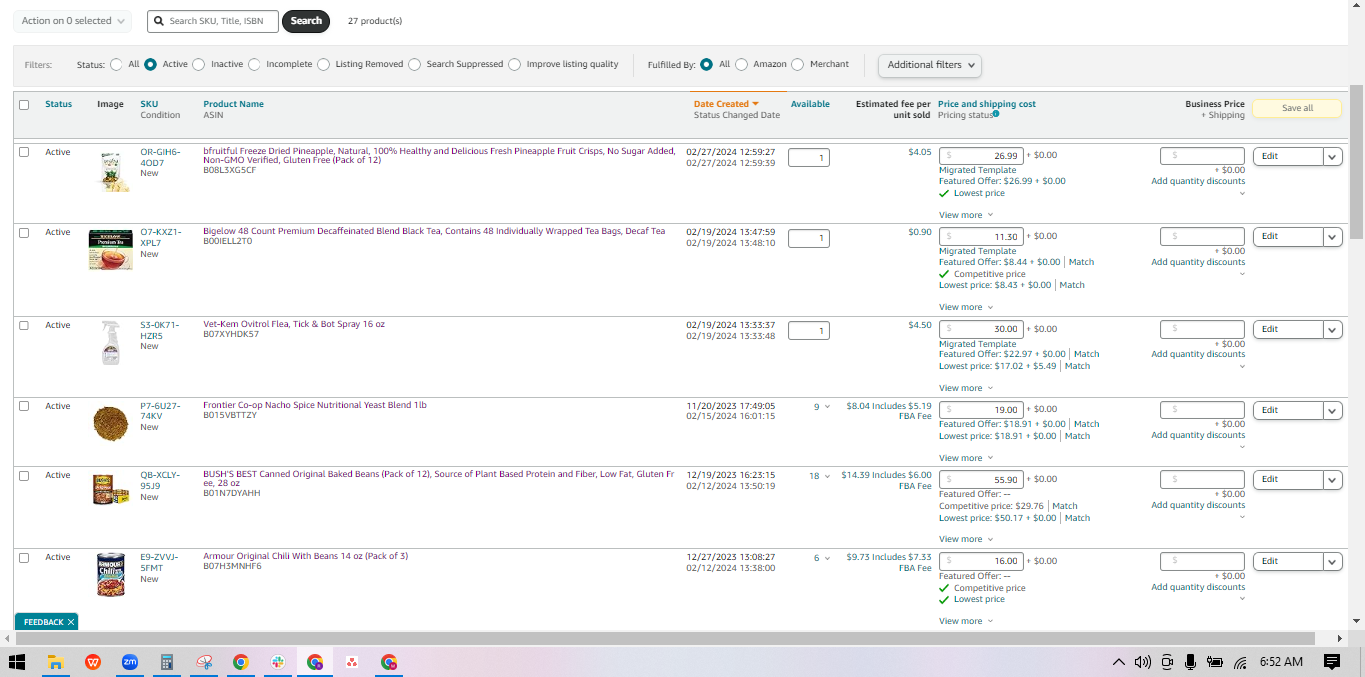
Task: Click the volume speaker icon in tray
Action: [x=1142, y=662]
